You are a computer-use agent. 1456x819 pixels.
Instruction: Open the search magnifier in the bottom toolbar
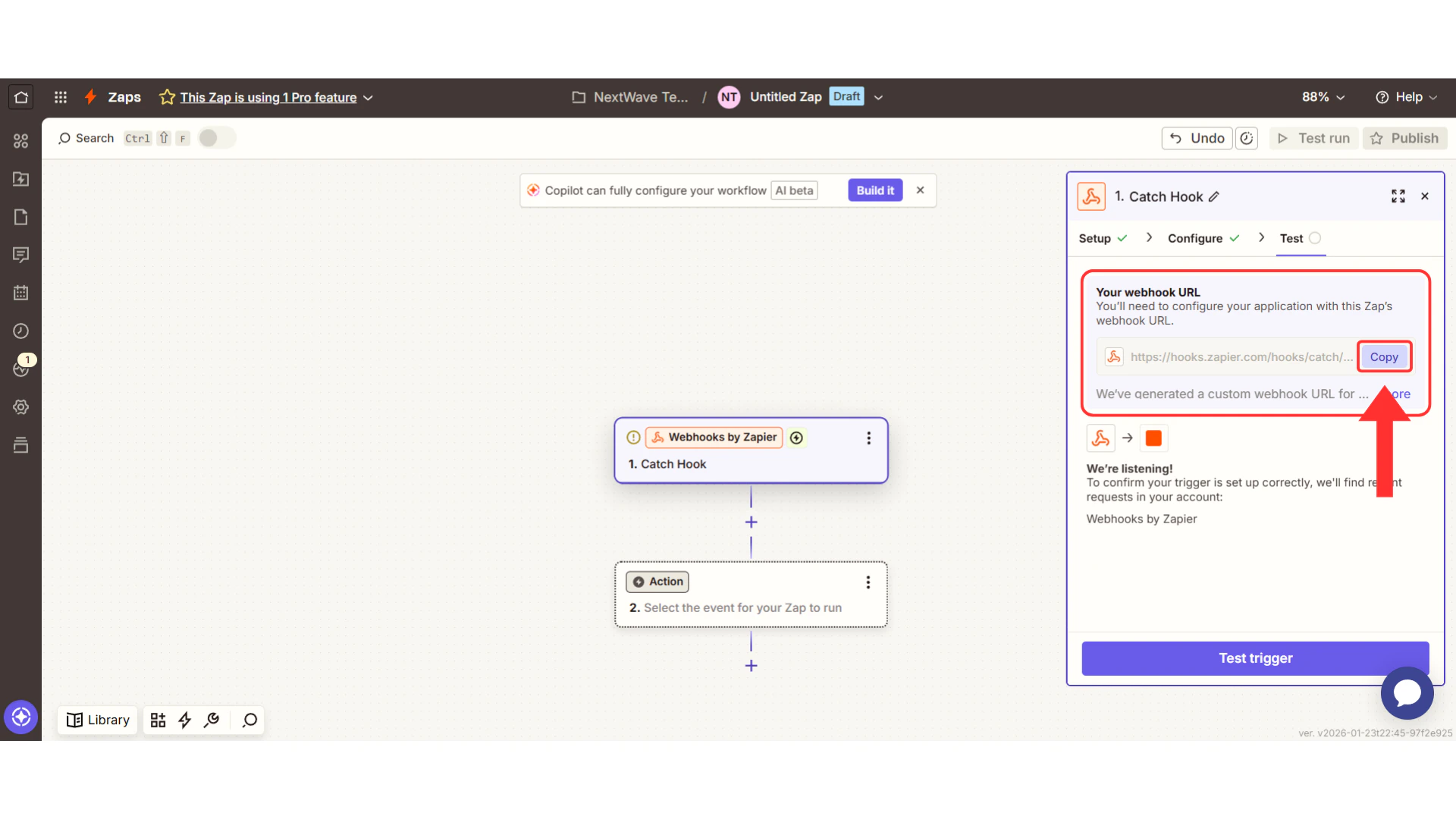[x=248, y=720]
